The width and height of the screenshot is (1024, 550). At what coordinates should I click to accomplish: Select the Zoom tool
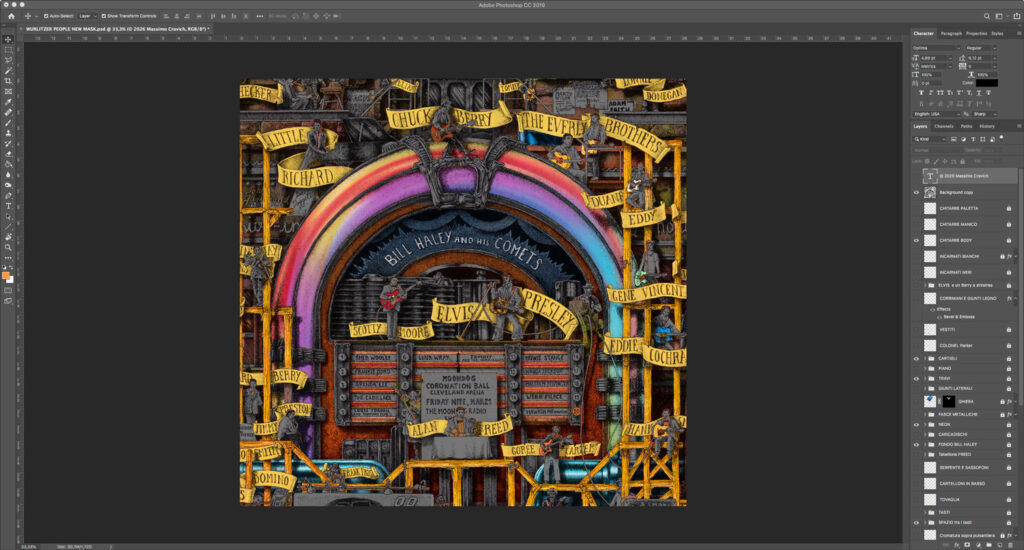tap(8, 248)
